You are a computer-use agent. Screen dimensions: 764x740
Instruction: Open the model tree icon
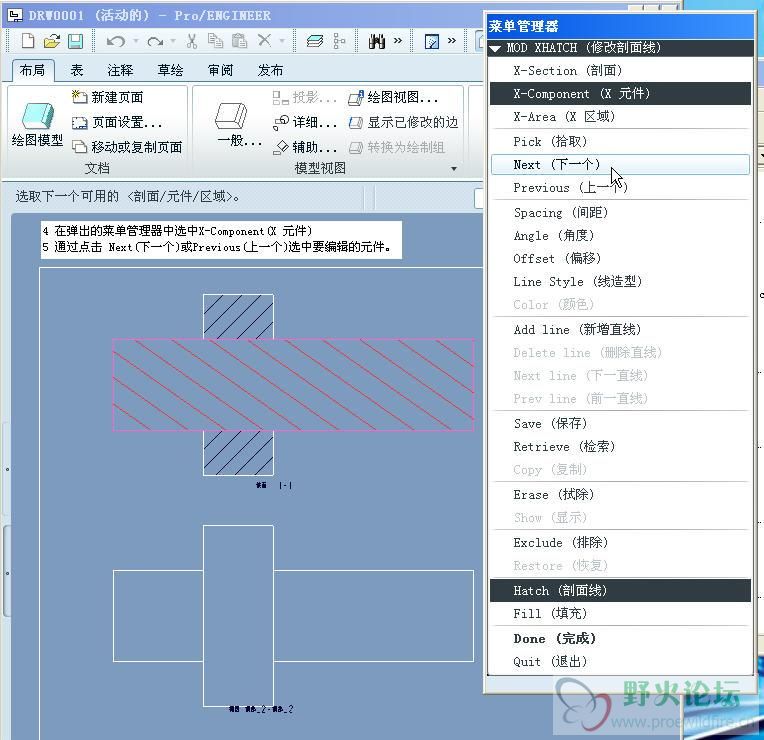coord(339,41)
